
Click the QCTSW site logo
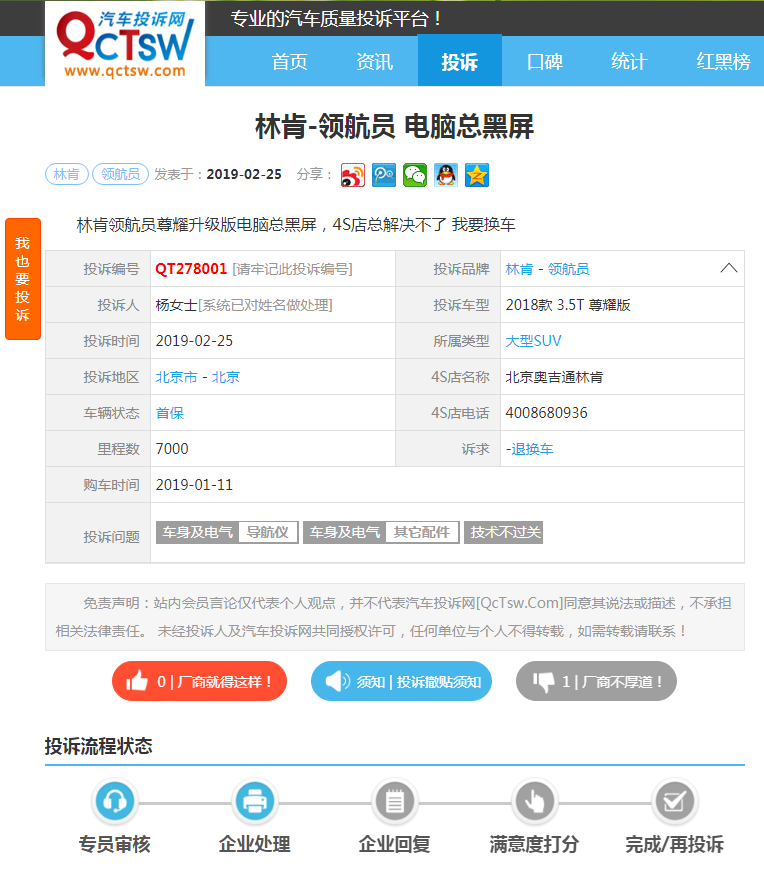(x=125, y=44)
